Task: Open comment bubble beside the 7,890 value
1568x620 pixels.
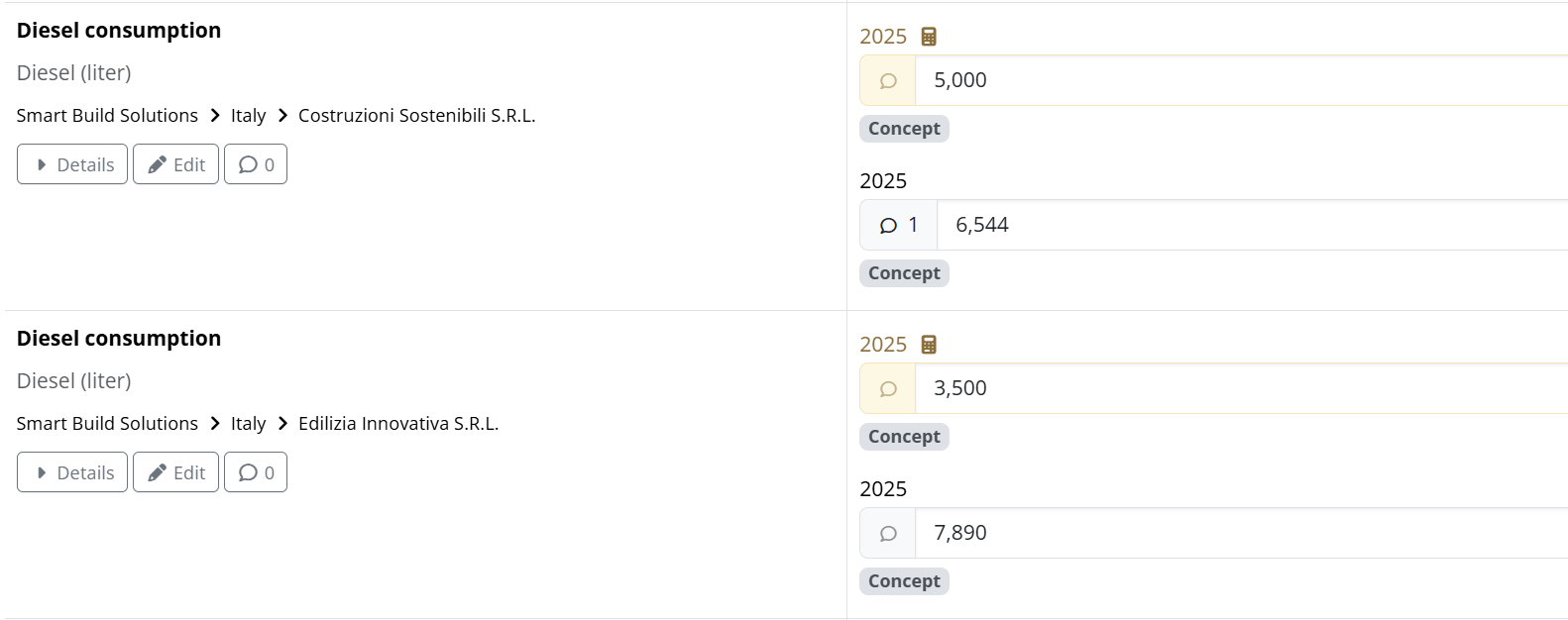Action: click(x=888, y=534)
